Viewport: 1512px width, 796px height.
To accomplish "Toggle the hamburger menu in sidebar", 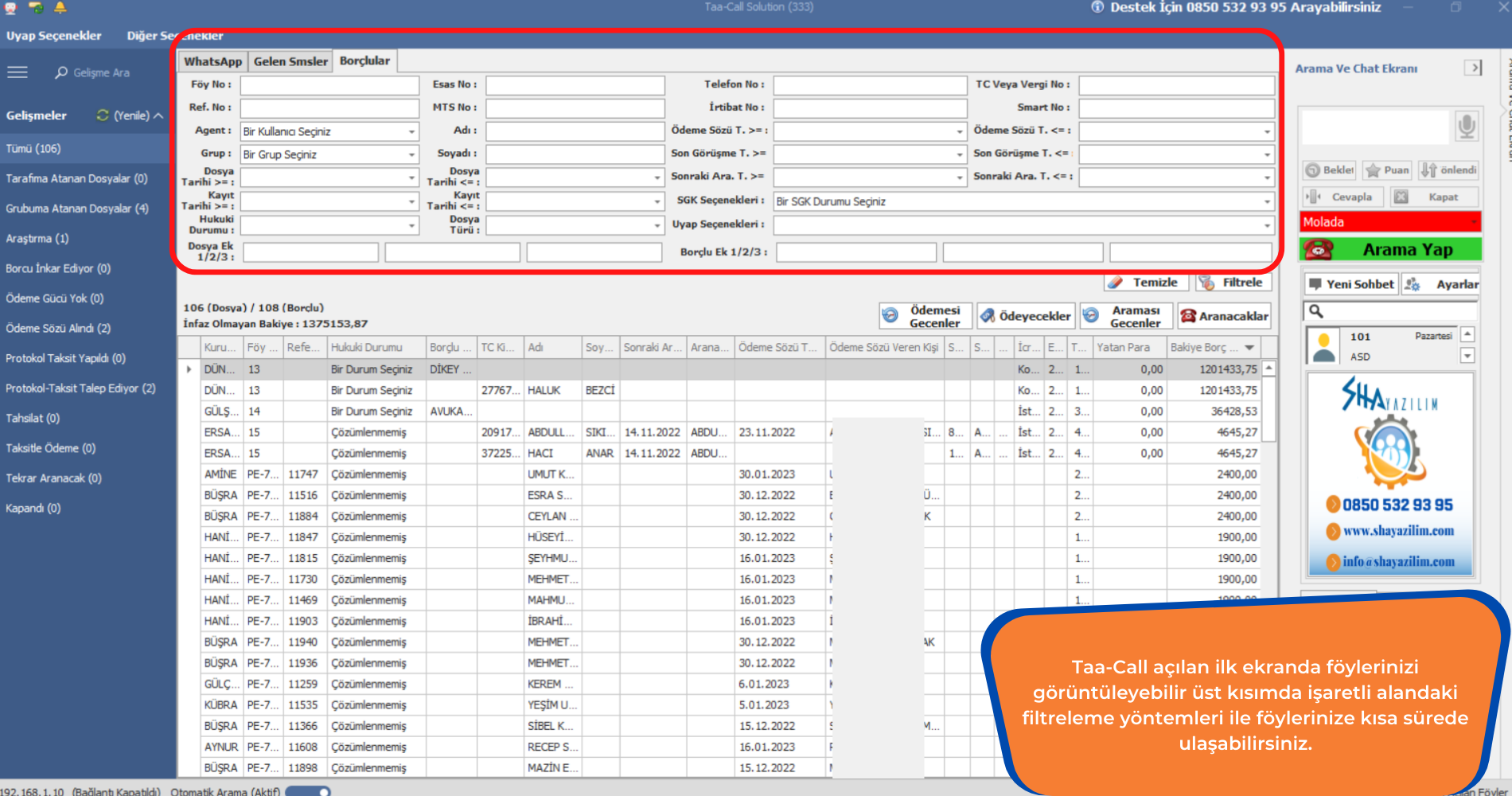I will click(x=18, y=72).
